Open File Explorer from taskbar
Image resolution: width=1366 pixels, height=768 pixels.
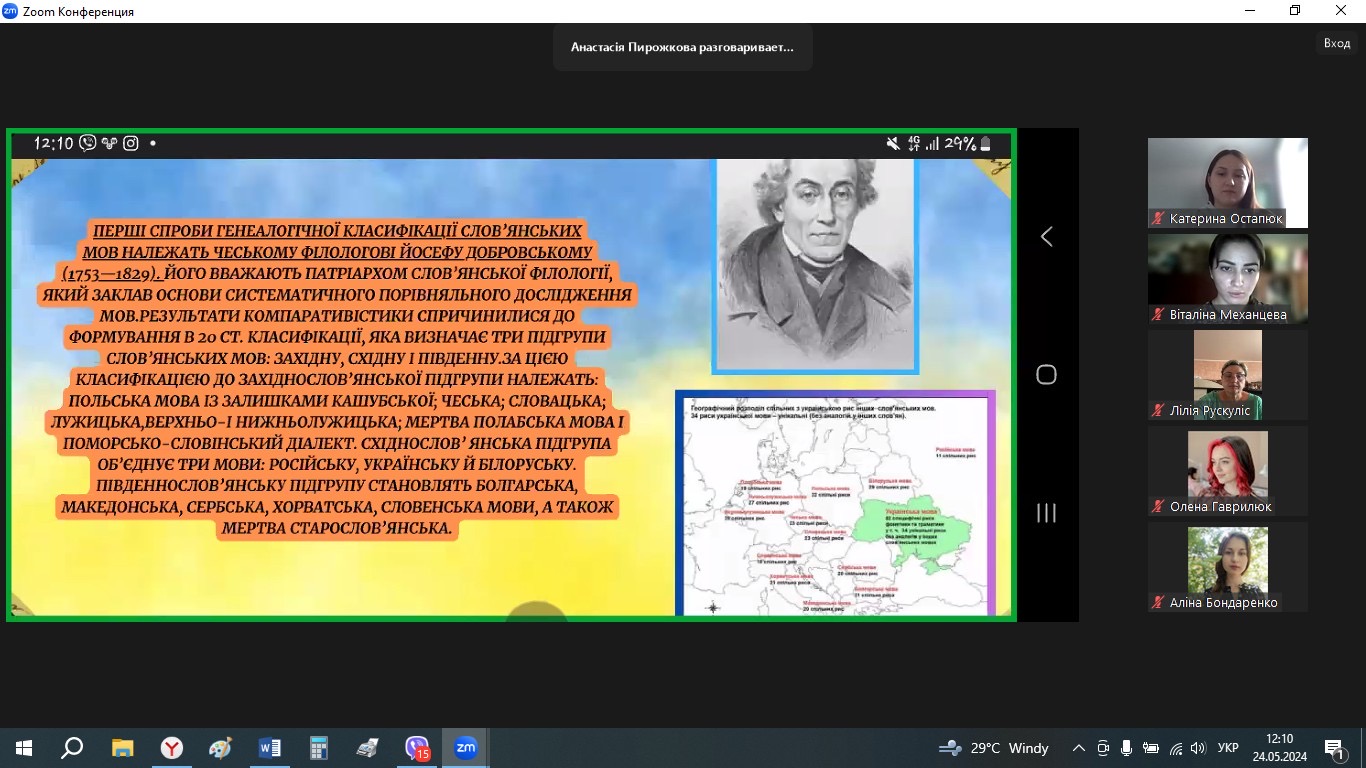coord(122,748)
